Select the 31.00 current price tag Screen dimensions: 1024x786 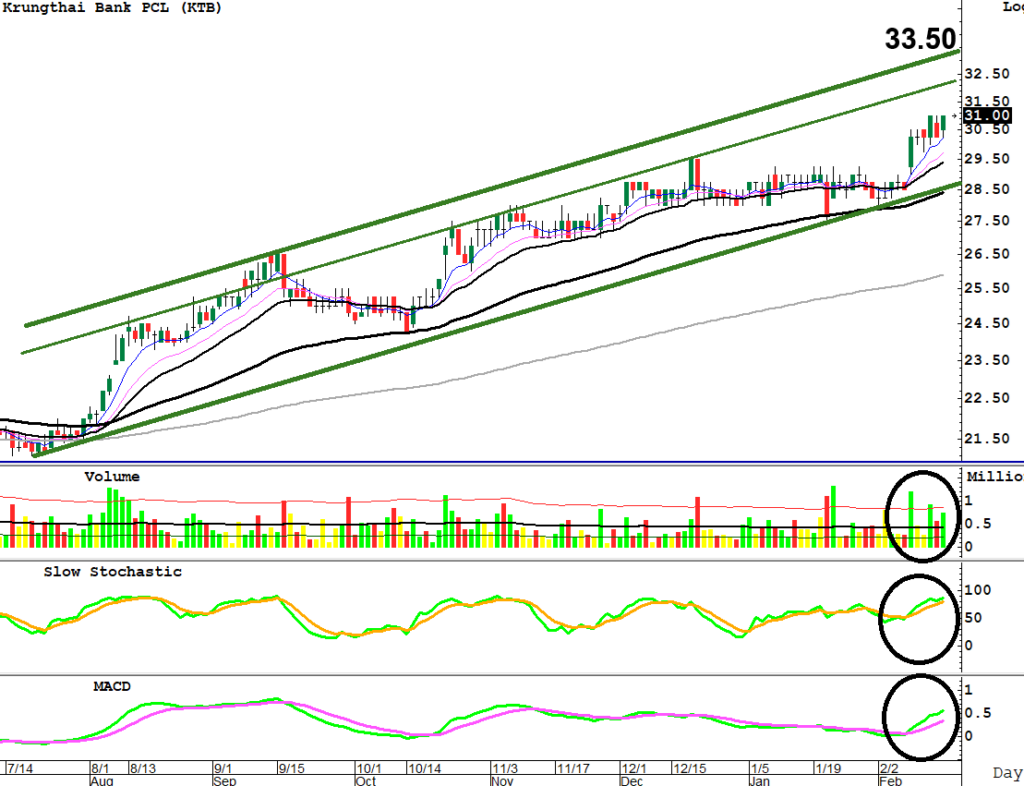click(985, 116)
